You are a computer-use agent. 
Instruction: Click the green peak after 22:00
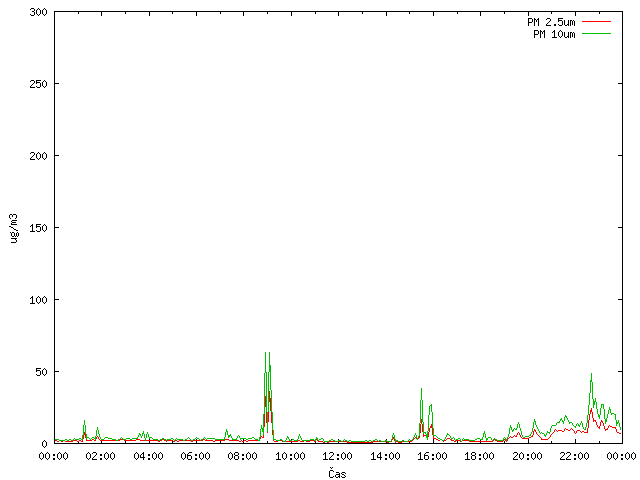[591, 374]
